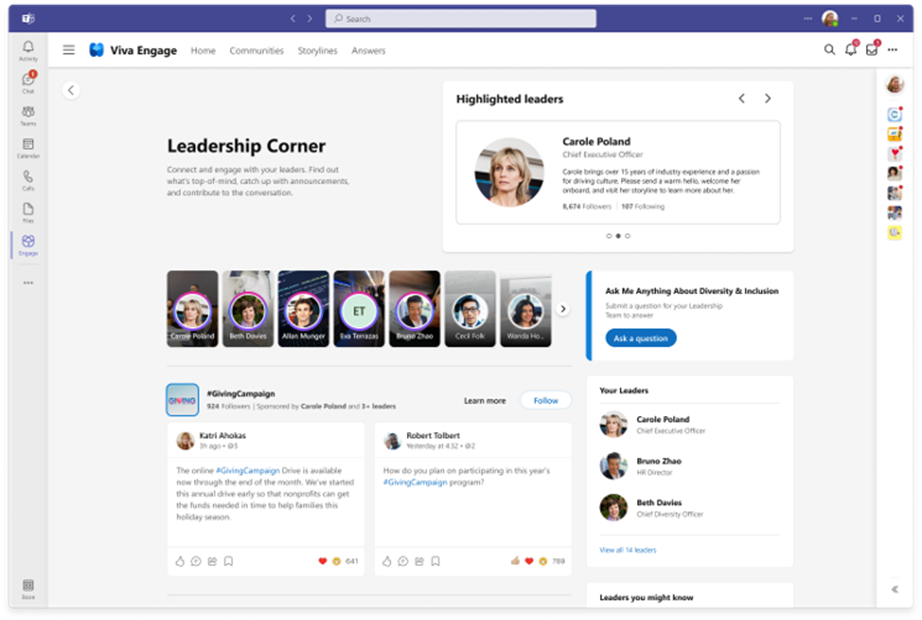Share Robert Tolbert's post

(x=419, y=561)
